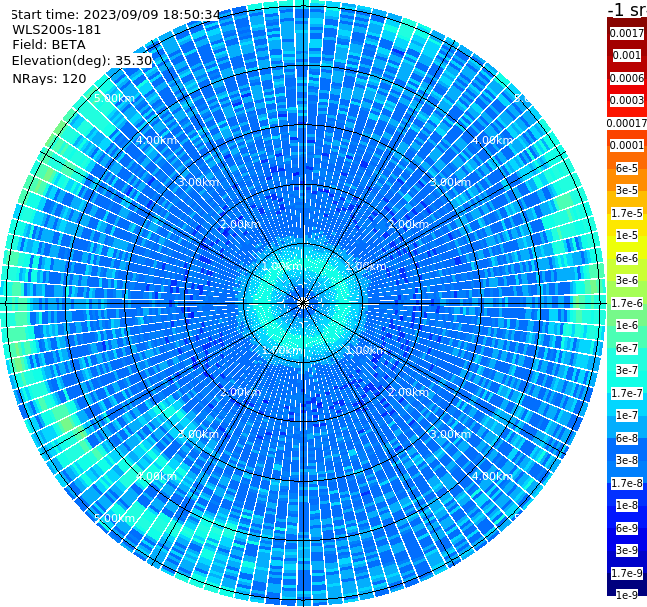Click the 1.7e-9 colorbar label
647x607 pixels.
pyautogui.click(x=627, y=573)
